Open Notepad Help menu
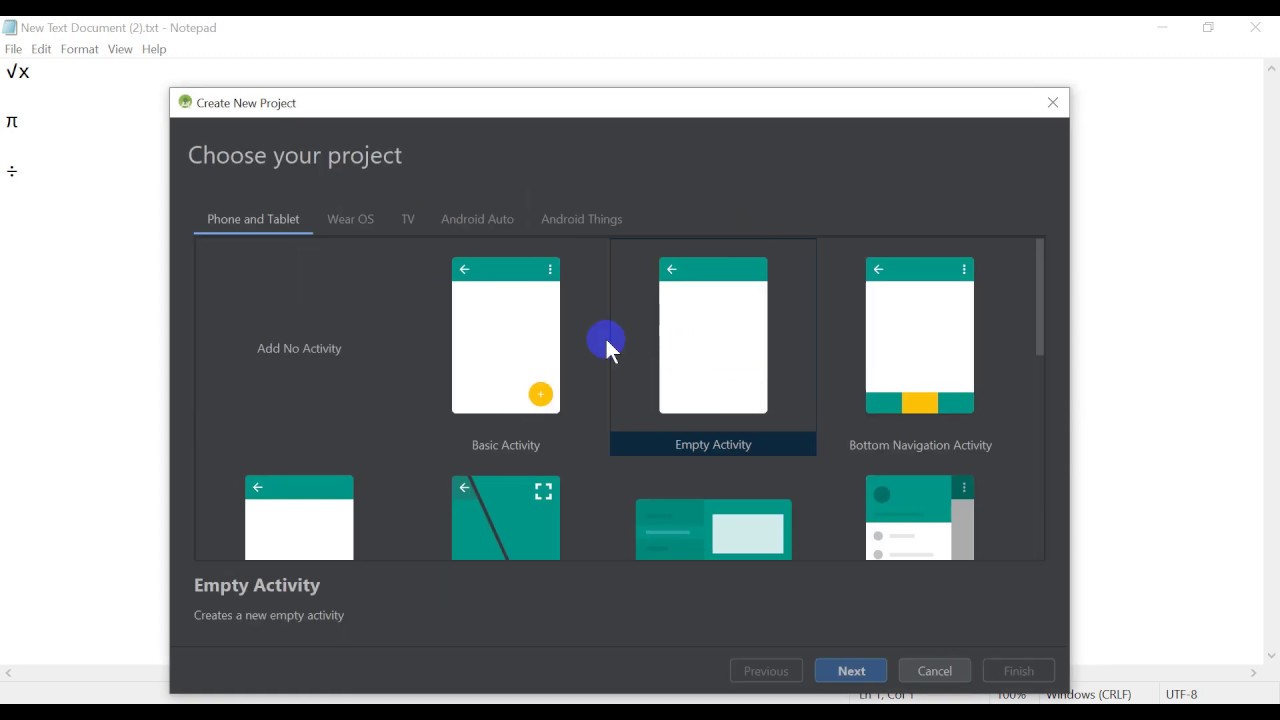 point(154,49)
